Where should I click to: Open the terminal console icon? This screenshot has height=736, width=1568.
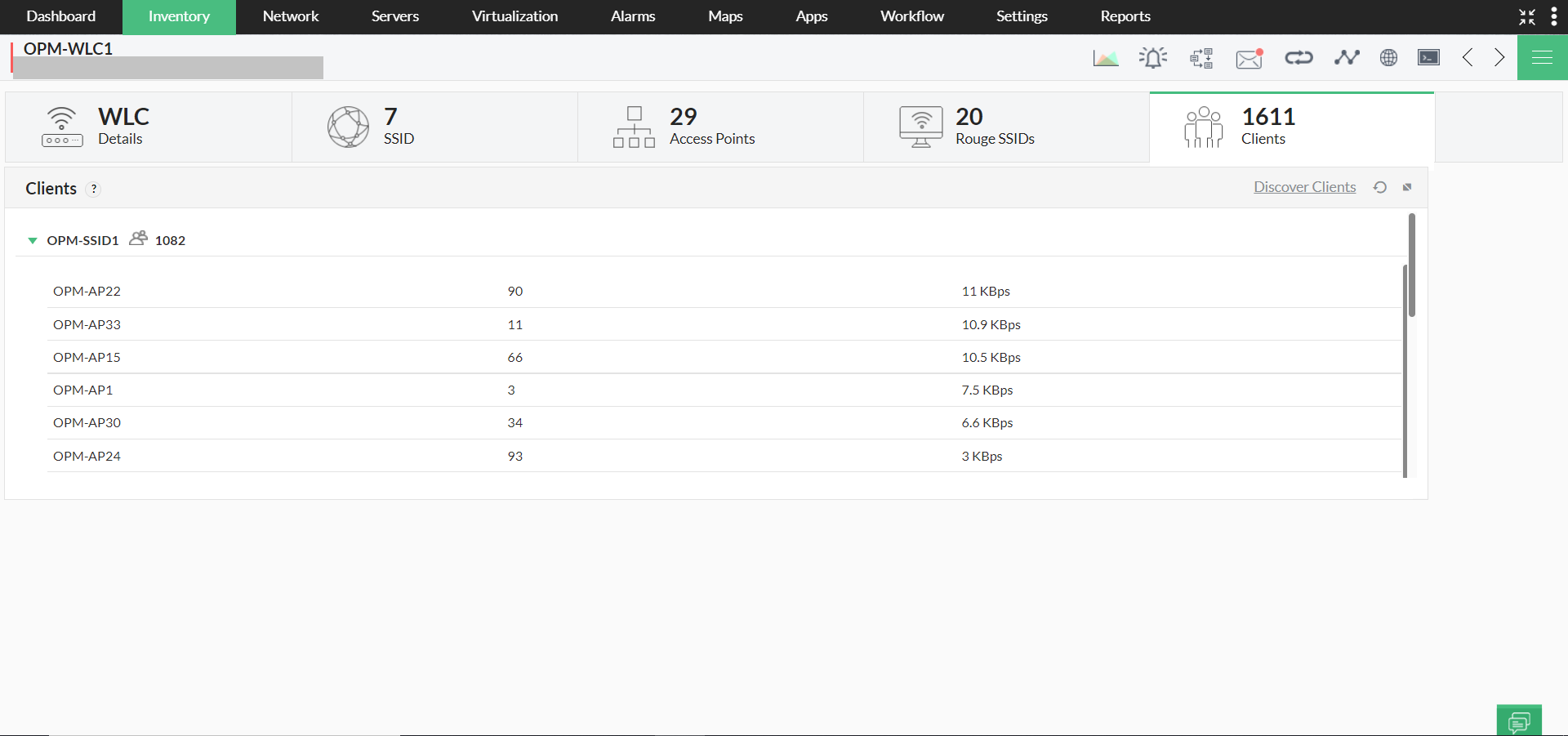coord(1428,57)
